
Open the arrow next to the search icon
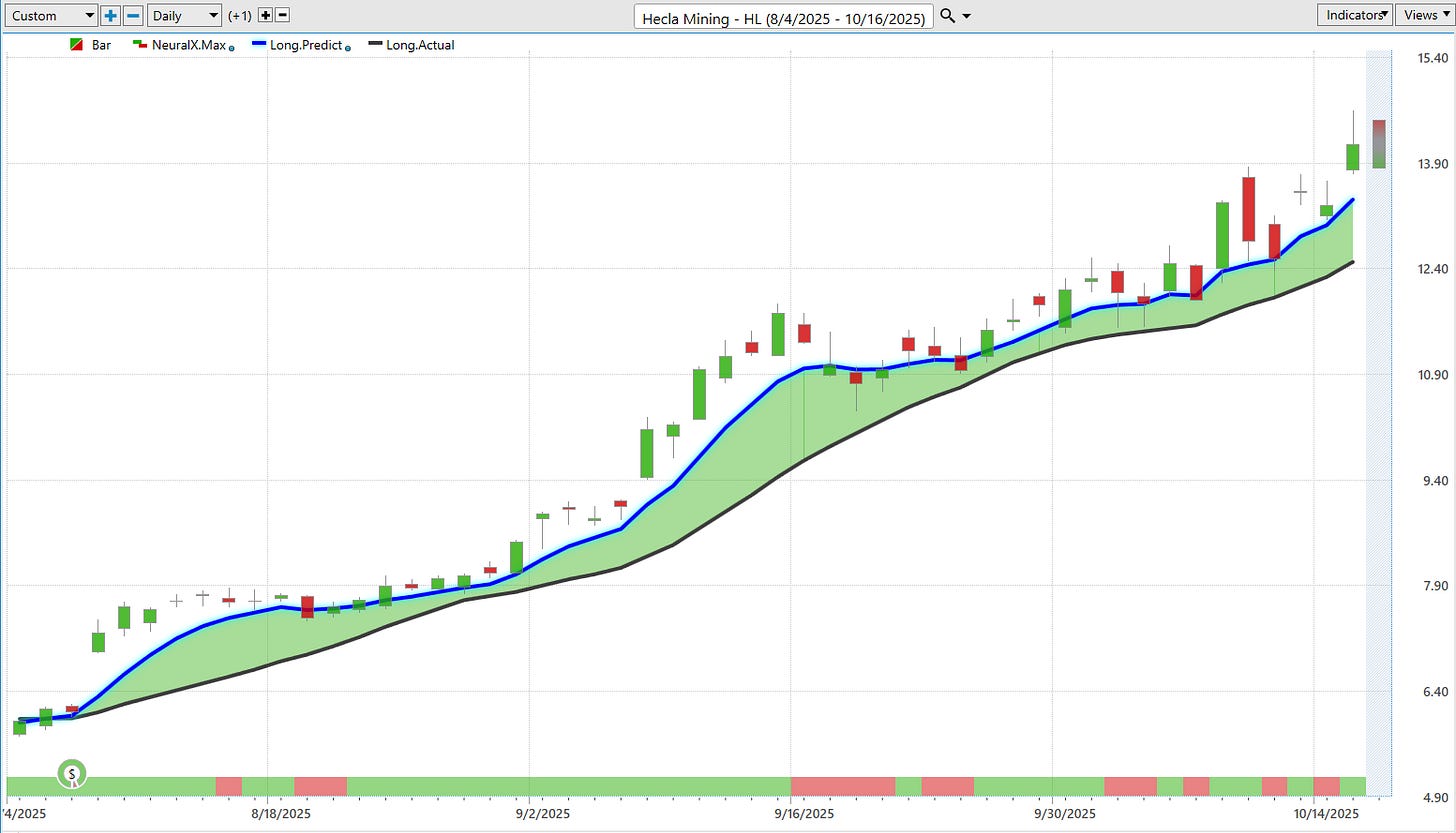[967, 17]
